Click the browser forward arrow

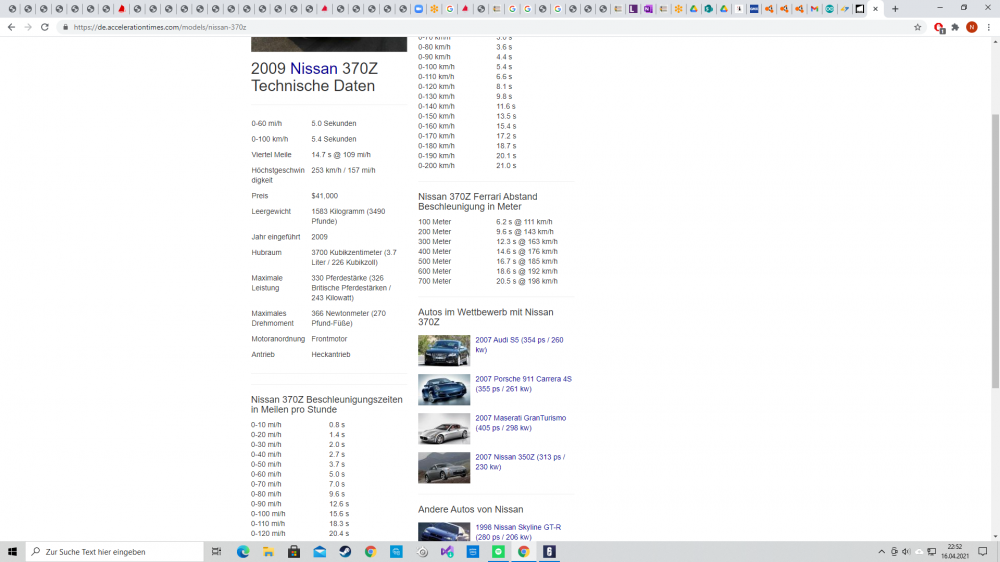[28, 27]
